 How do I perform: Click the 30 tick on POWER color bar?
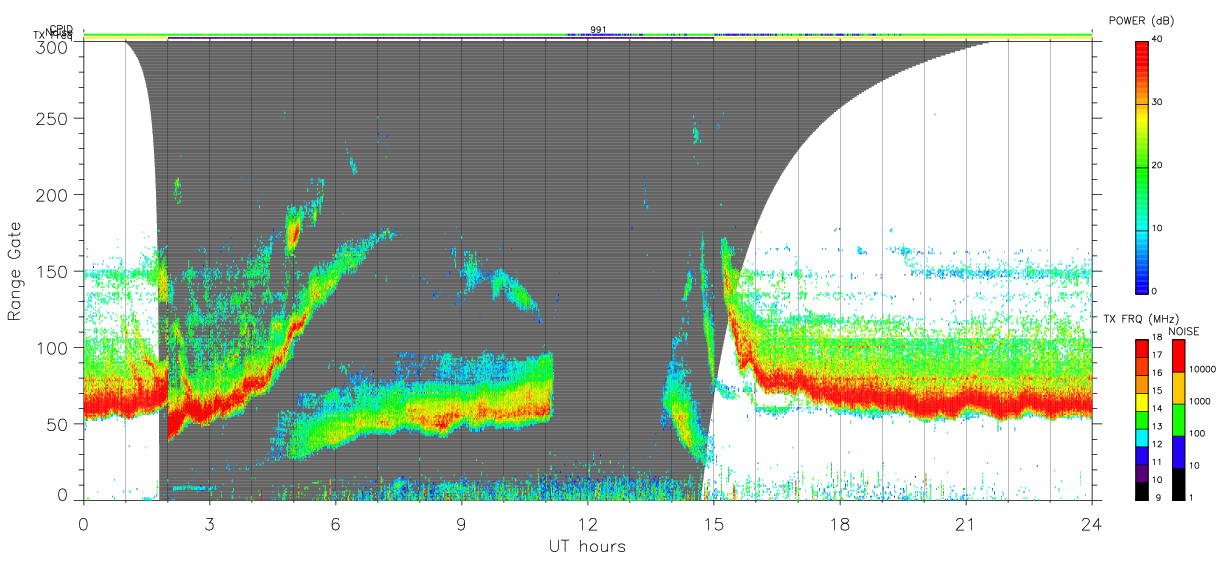click(x=1157, y=103)
